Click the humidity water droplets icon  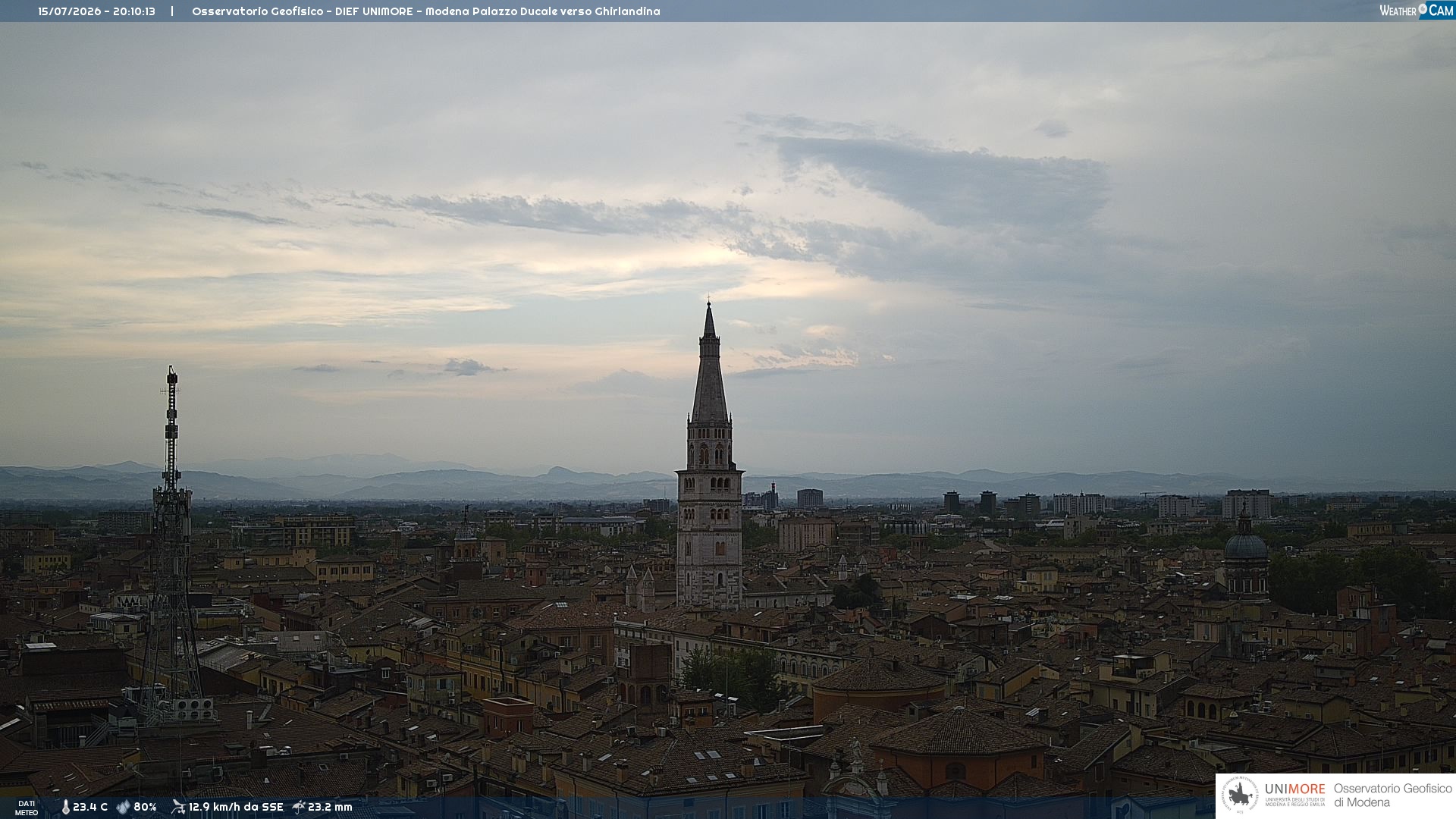[x=123, y=808]
